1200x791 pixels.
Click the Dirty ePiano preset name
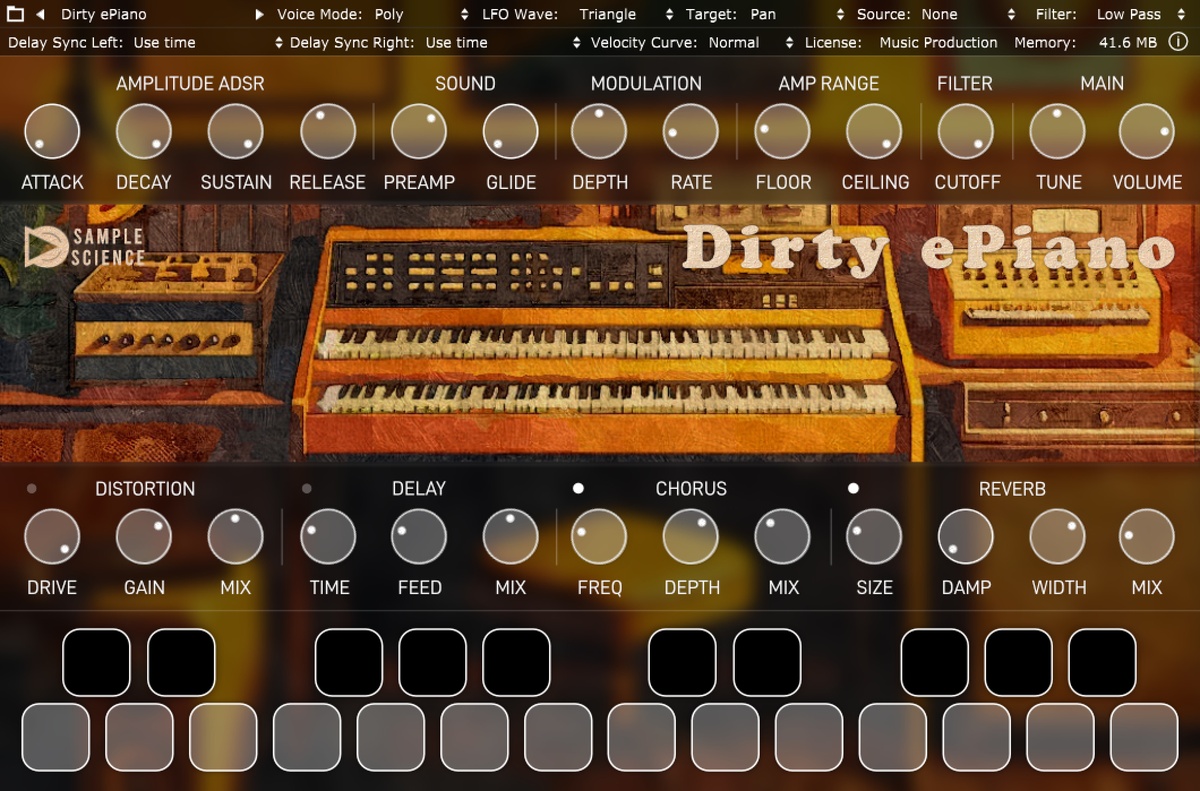click(104, 14)
